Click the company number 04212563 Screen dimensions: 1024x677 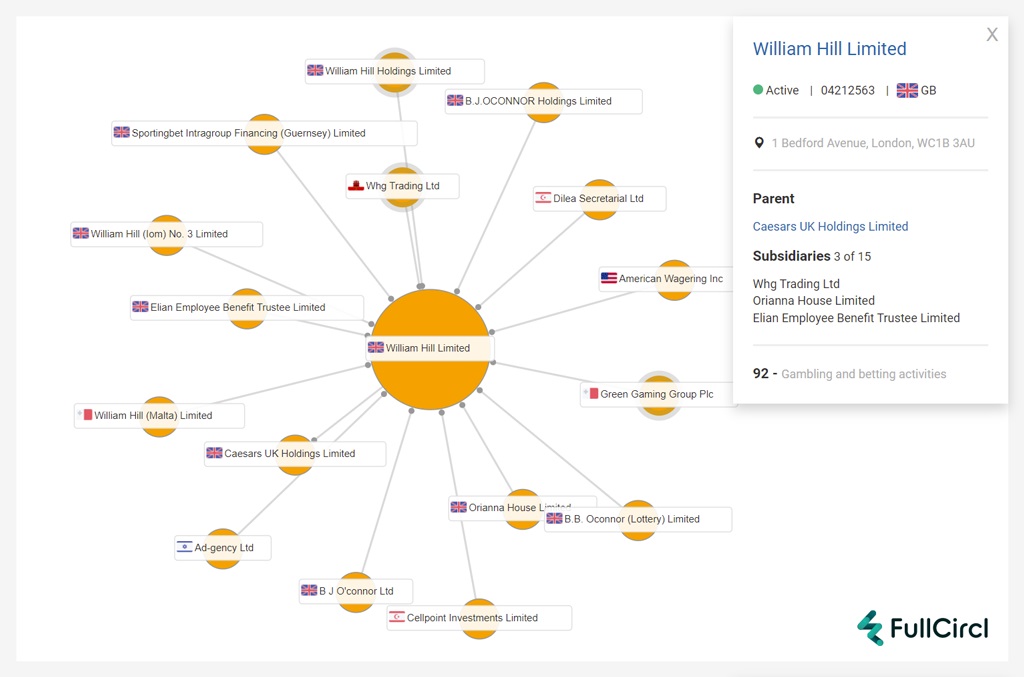coord(848,91)
